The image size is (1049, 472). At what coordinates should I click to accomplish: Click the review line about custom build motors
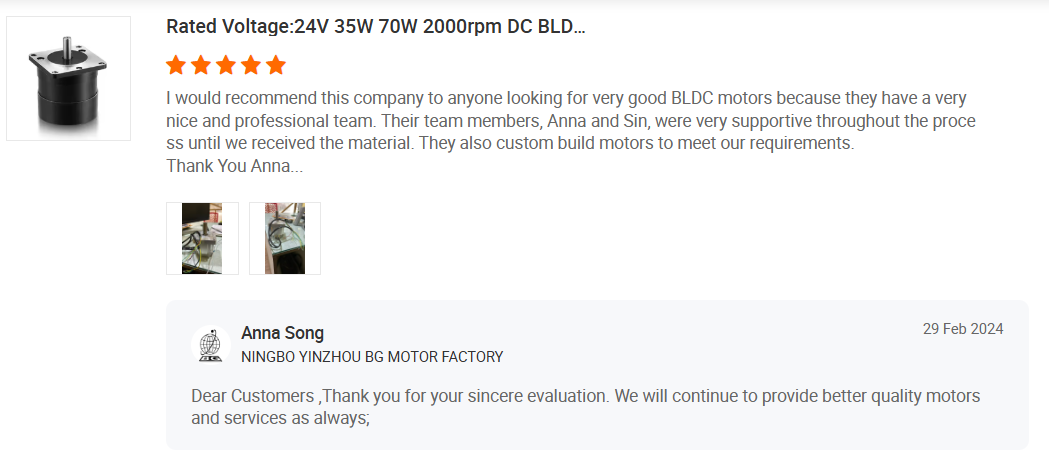[510, 143]
